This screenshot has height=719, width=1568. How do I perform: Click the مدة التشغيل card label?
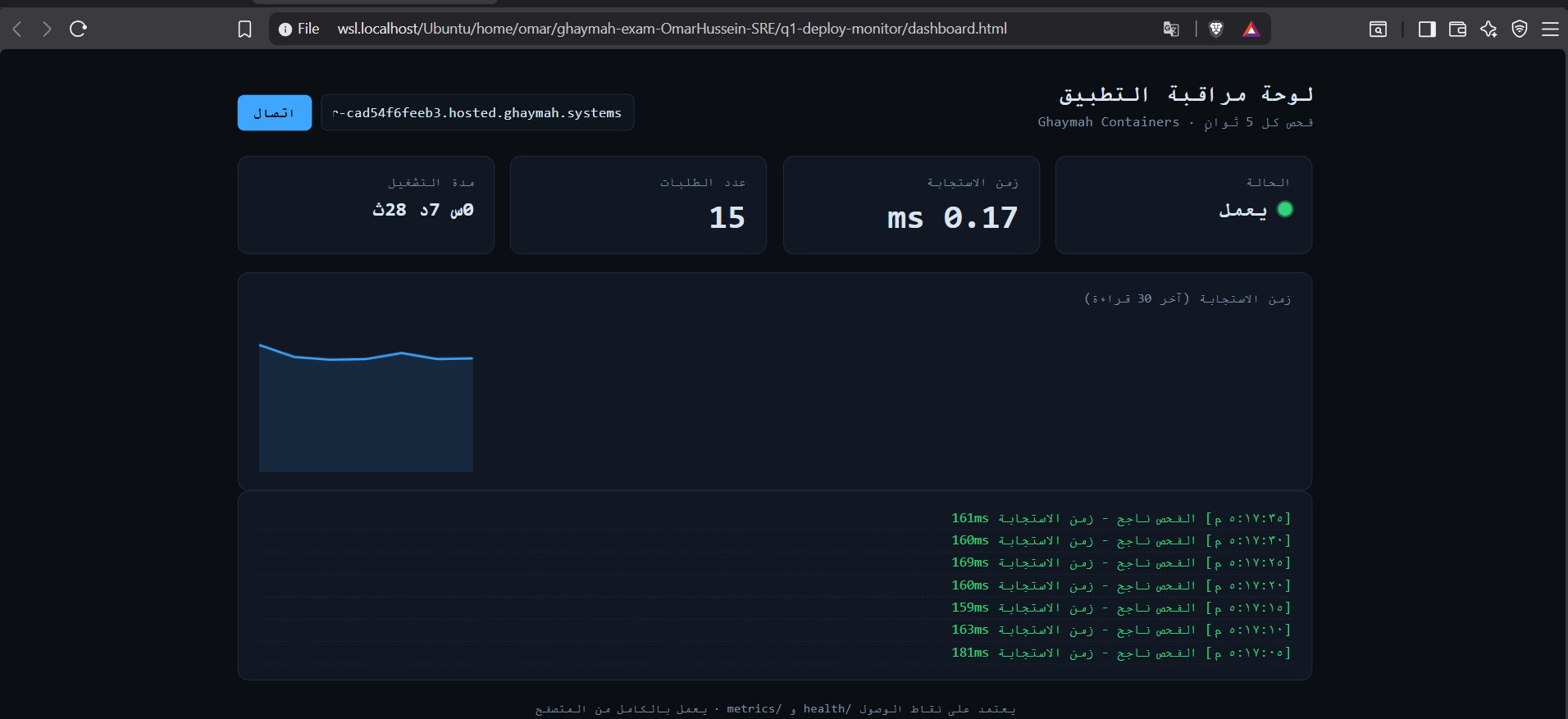(x=431, y=182)
